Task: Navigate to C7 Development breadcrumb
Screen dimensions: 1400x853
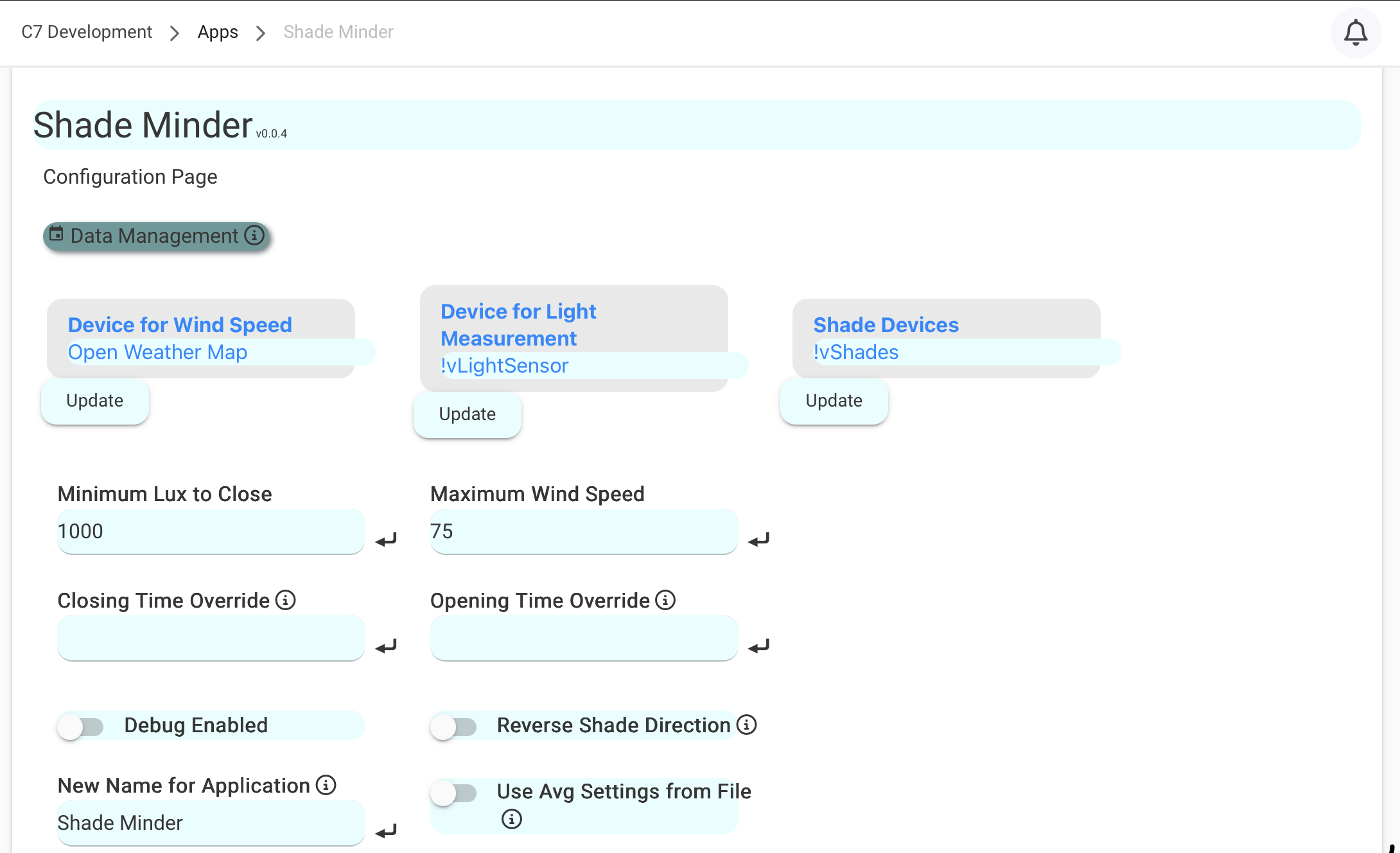Action: click(x=87, y=32)
